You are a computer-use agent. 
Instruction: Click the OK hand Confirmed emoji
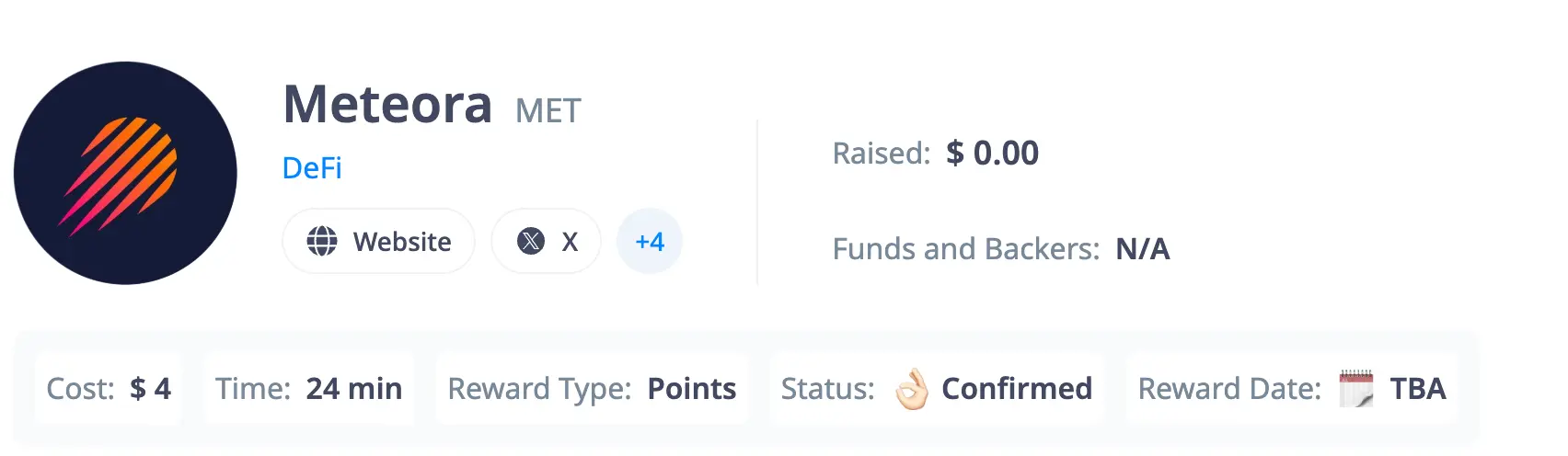pos(912,389)
